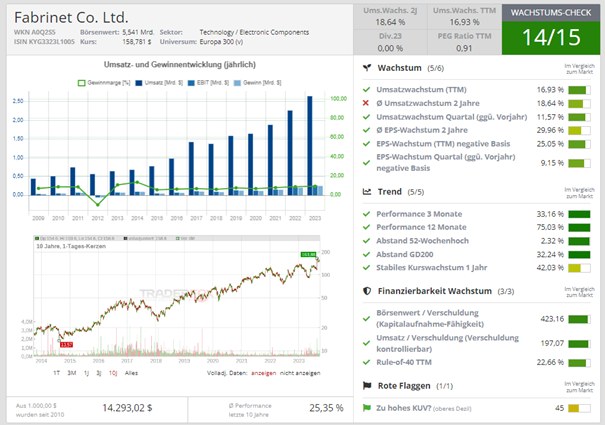Click checkmark beside Stabiles Kurswachstum 1 Jahr
605x425 pixels.
[366, 268]
